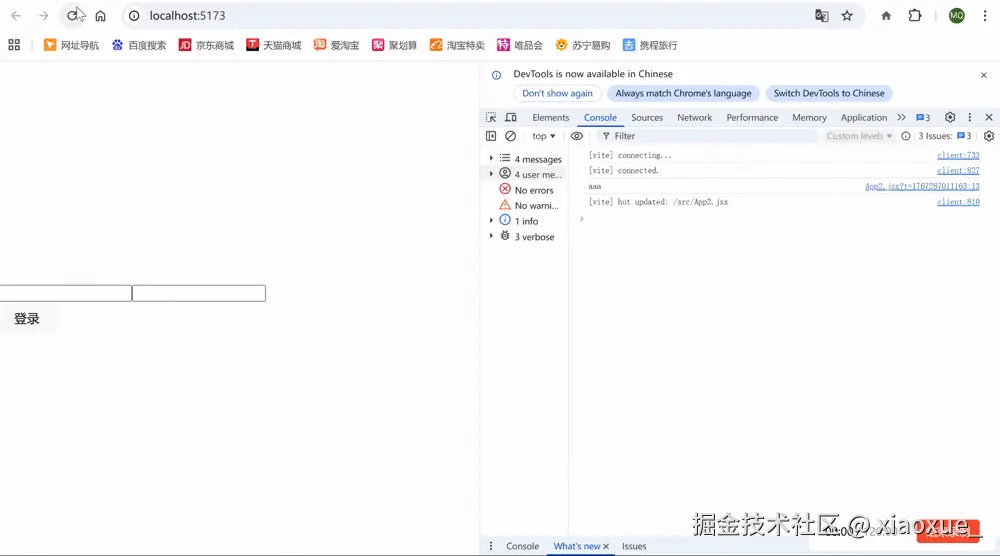Open the 携程旅行 bookmark
This screenshot has height=556, width=1000.
click(x=650, y=45)
